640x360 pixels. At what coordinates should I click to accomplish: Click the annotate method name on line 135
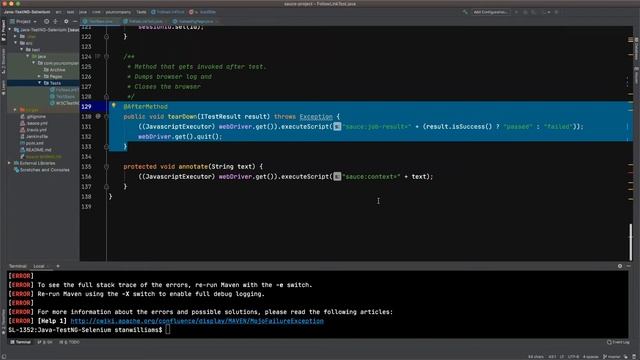(193, 167)
